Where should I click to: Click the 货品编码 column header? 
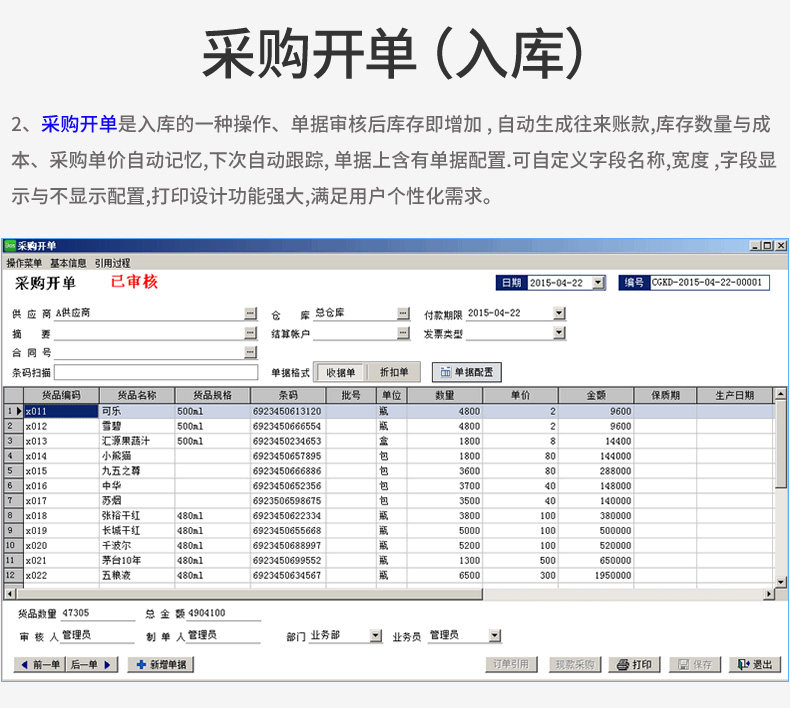[x=61, y=396]
